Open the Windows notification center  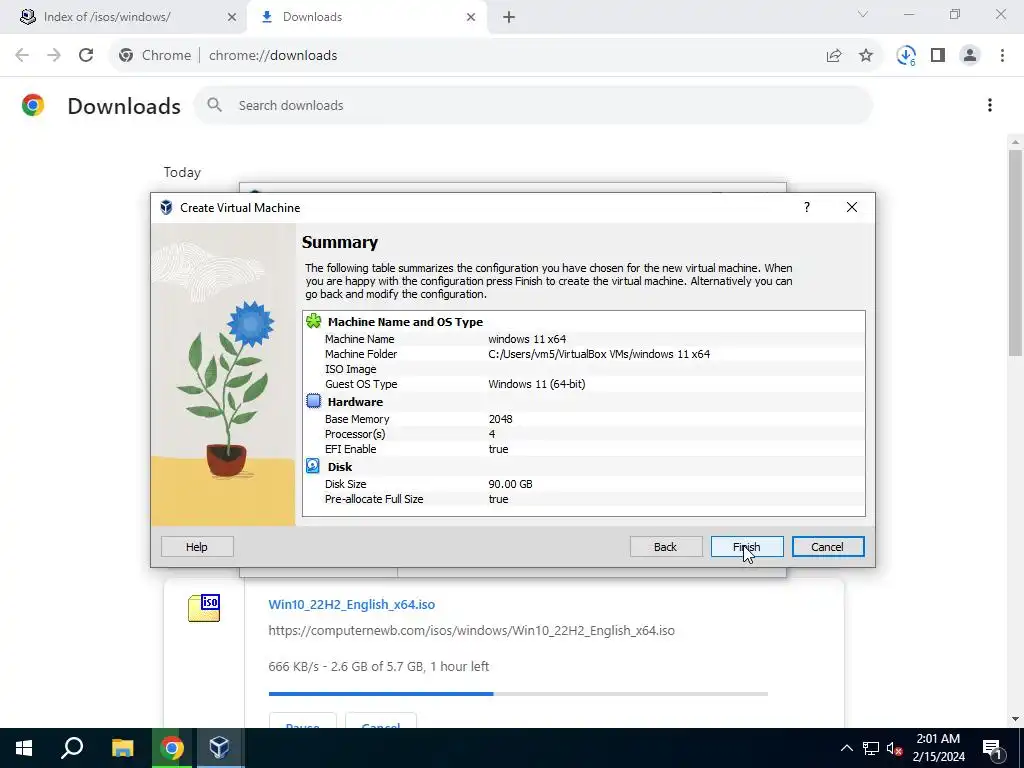991,748
